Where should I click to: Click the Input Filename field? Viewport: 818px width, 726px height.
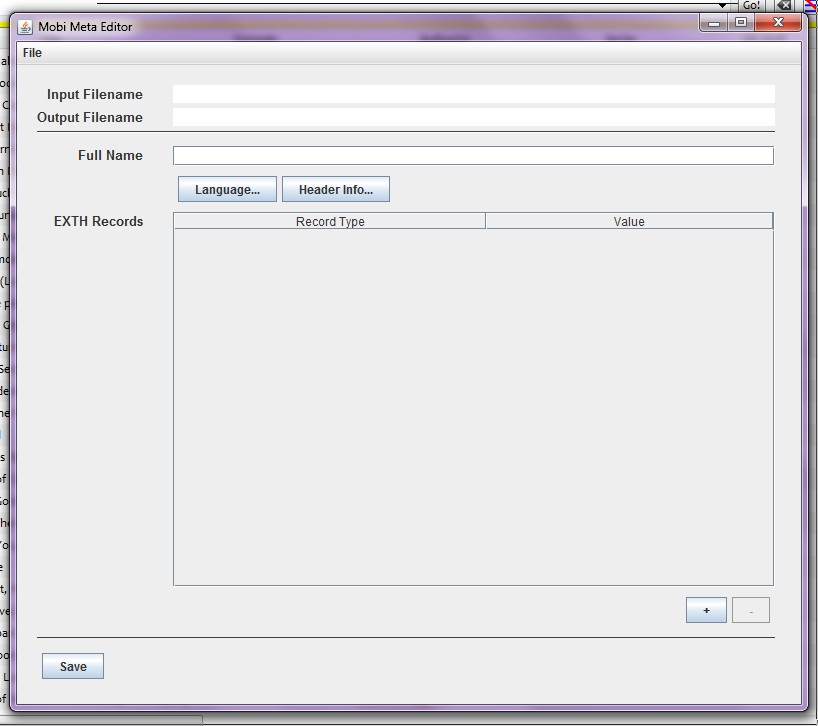(x=473, y=94)
